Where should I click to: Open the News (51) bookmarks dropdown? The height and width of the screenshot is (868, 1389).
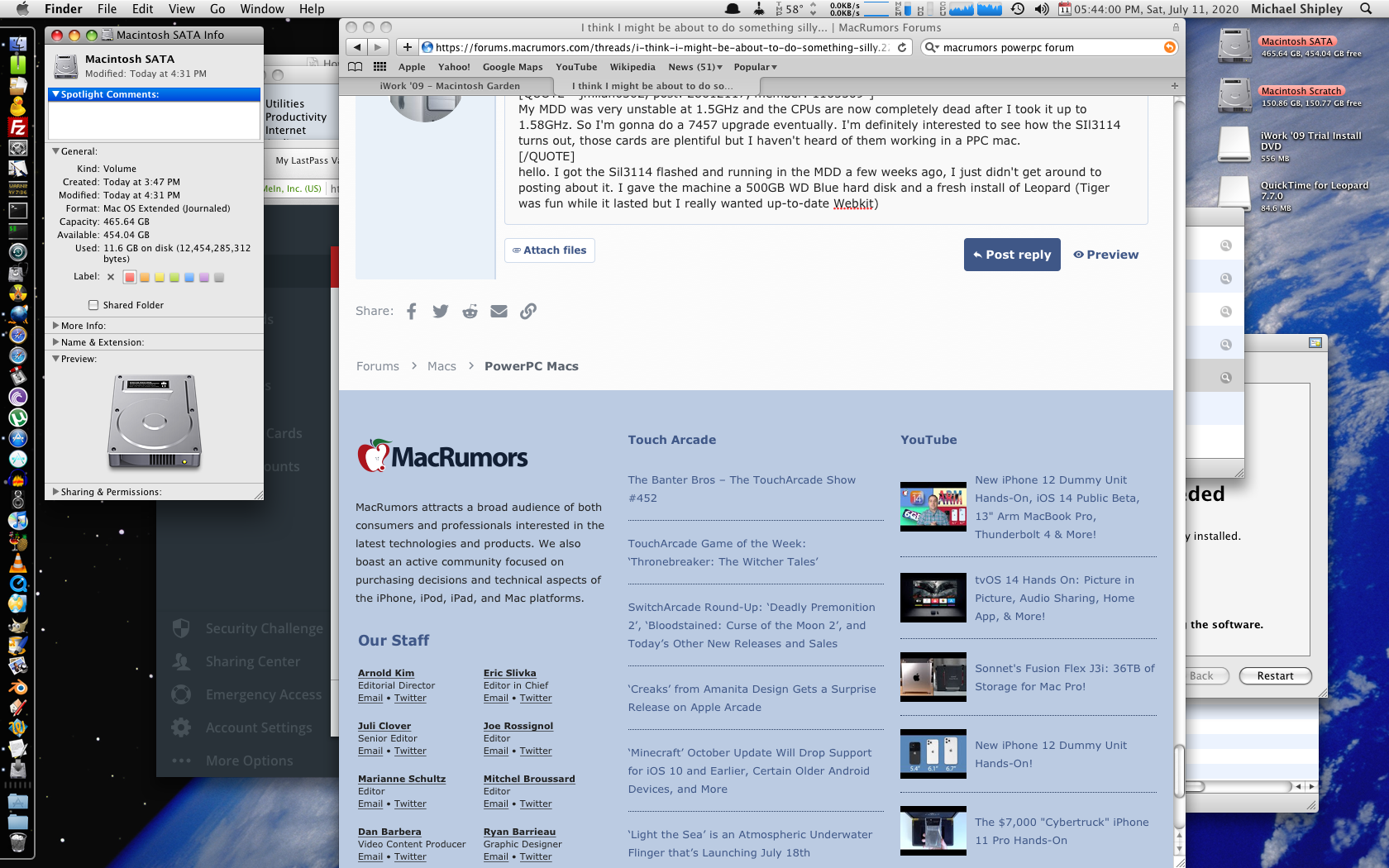point(695,67)
